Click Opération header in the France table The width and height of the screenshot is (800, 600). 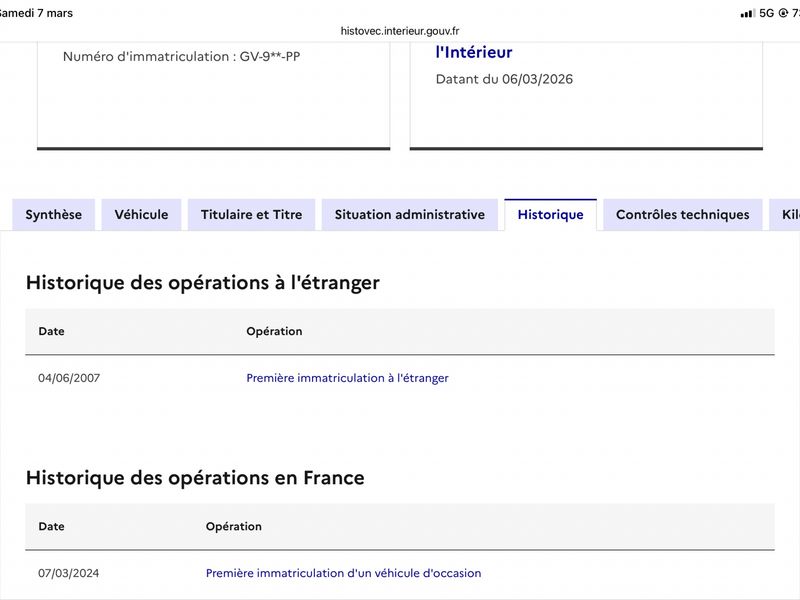[x=233, y=526]
